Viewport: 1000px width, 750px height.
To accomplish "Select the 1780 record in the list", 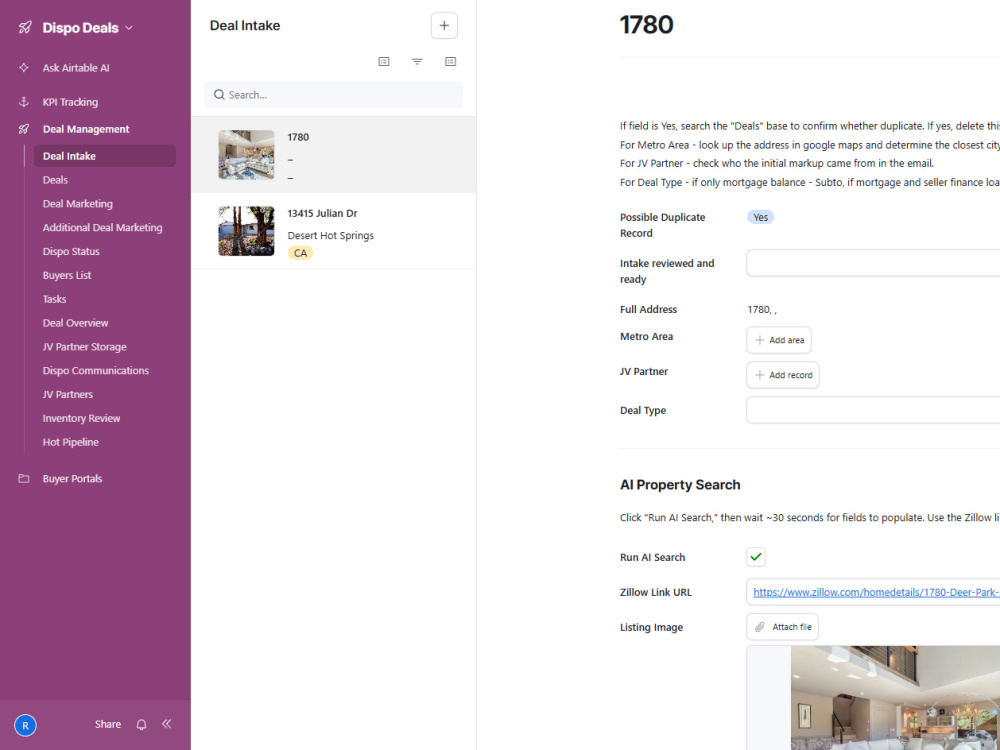I will (334, 155).
